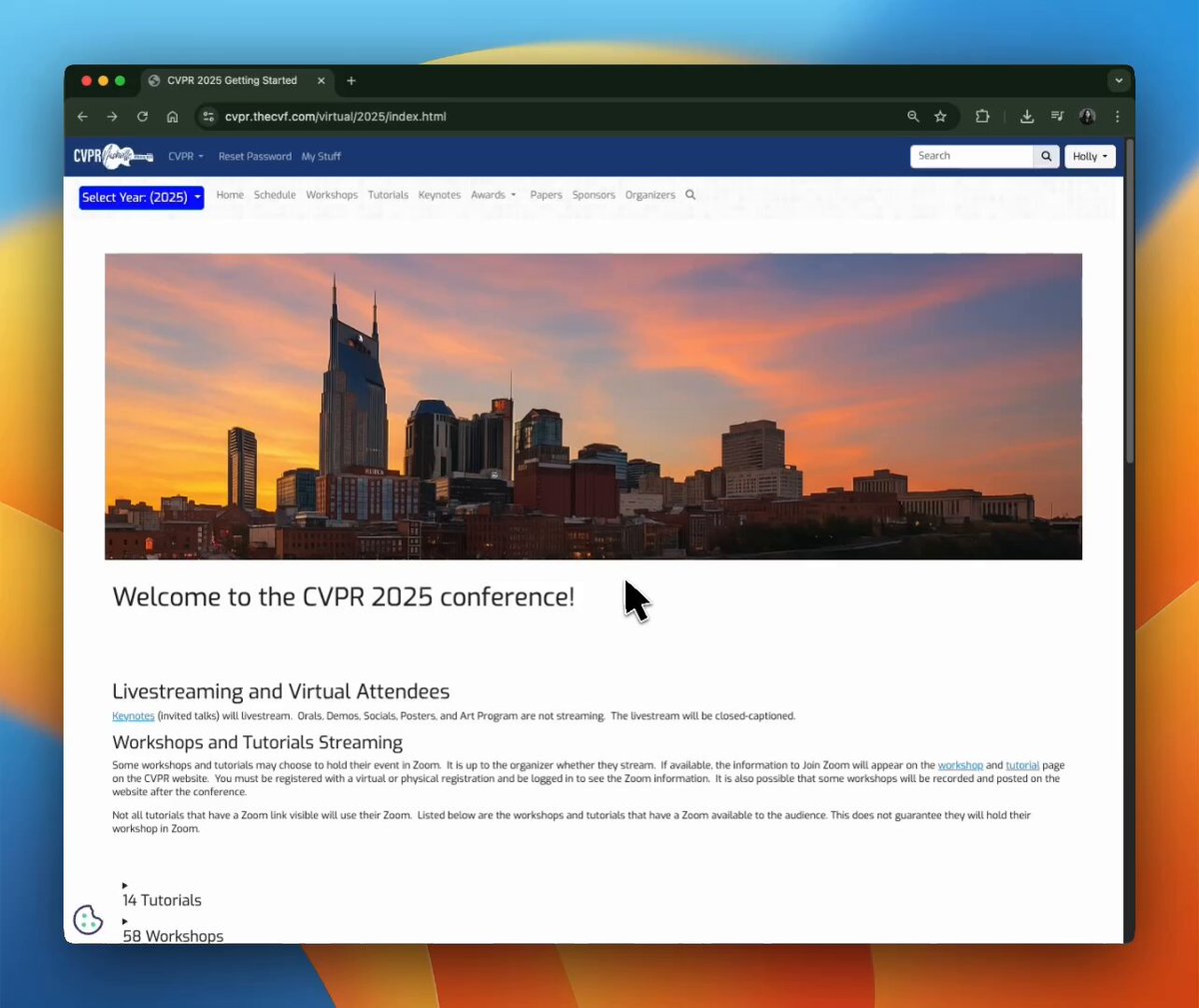The image size is (1199, 1008).
Task: Close the CVPR 2025 Getting Started tab
Action: tap(321, 81)
